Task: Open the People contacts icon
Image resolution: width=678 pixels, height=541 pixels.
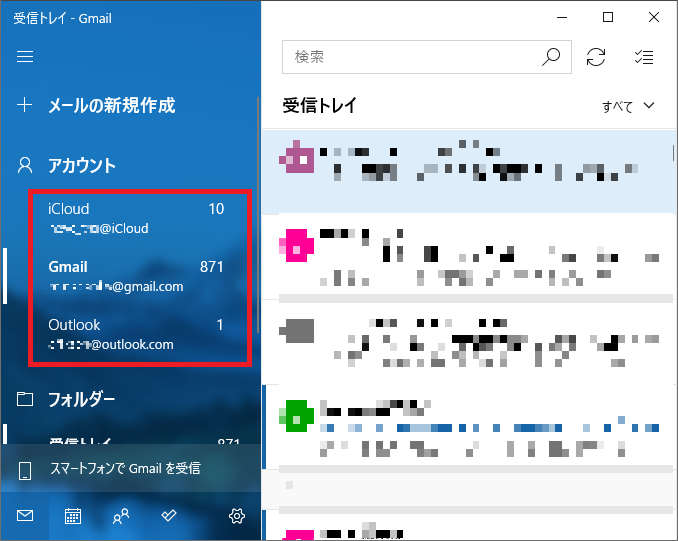Action: click(x=121, y=515)
